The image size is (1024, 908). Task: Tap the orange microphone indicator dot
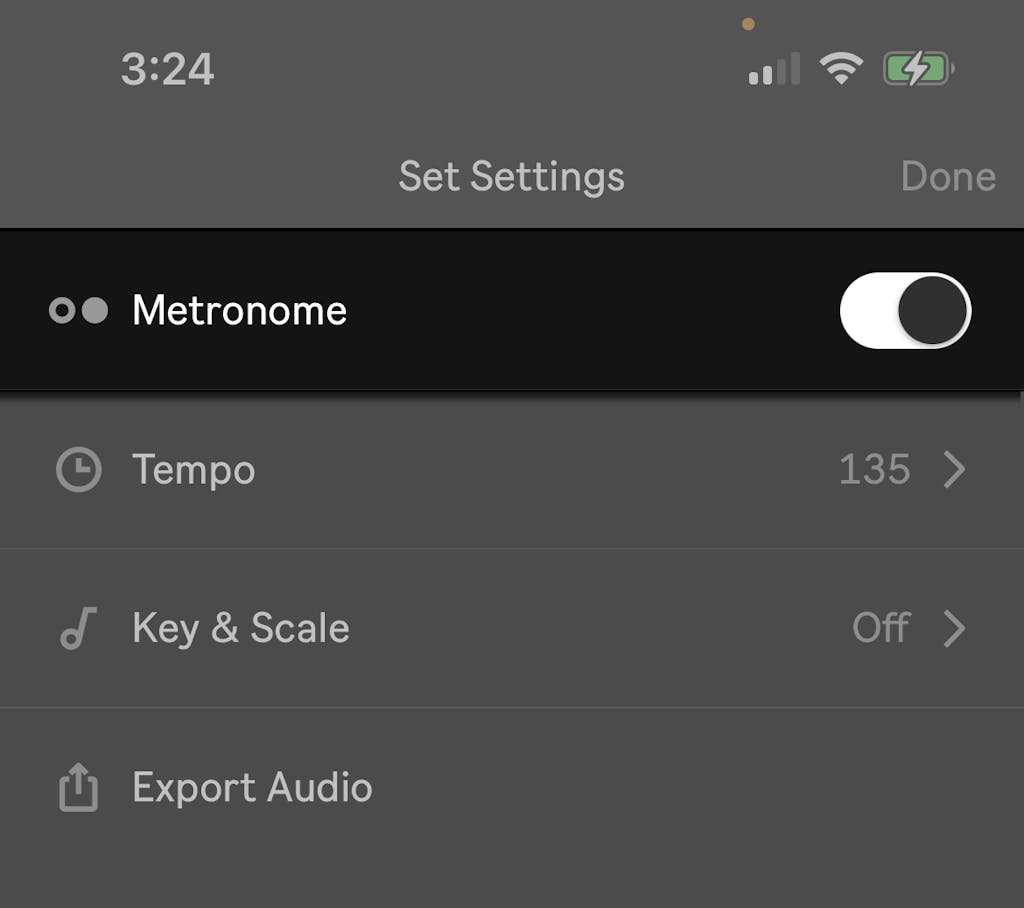(x=748, y=24)
